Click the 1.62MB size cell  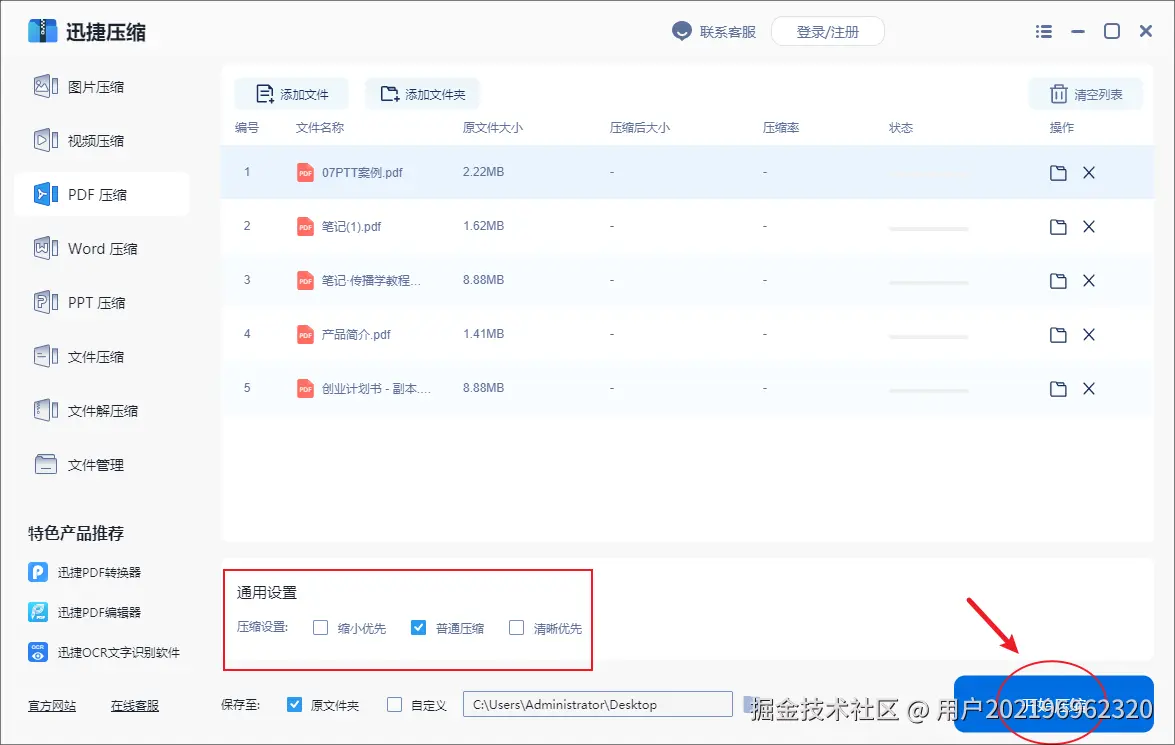[483, 226]
